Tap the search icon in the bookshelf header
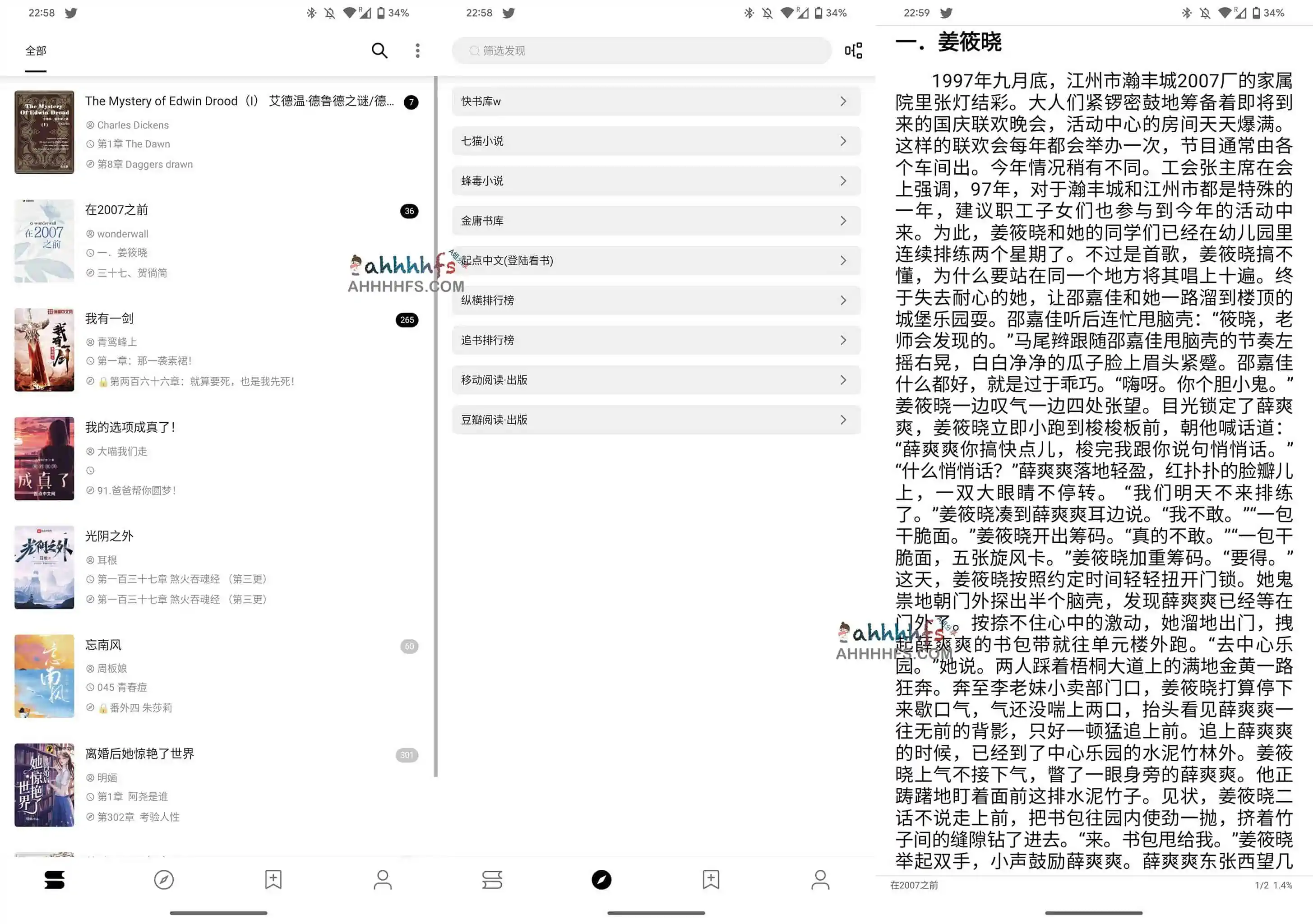The height and width of the screenshot is (924, 1313). pyautogui.click(x=380, y=51)
